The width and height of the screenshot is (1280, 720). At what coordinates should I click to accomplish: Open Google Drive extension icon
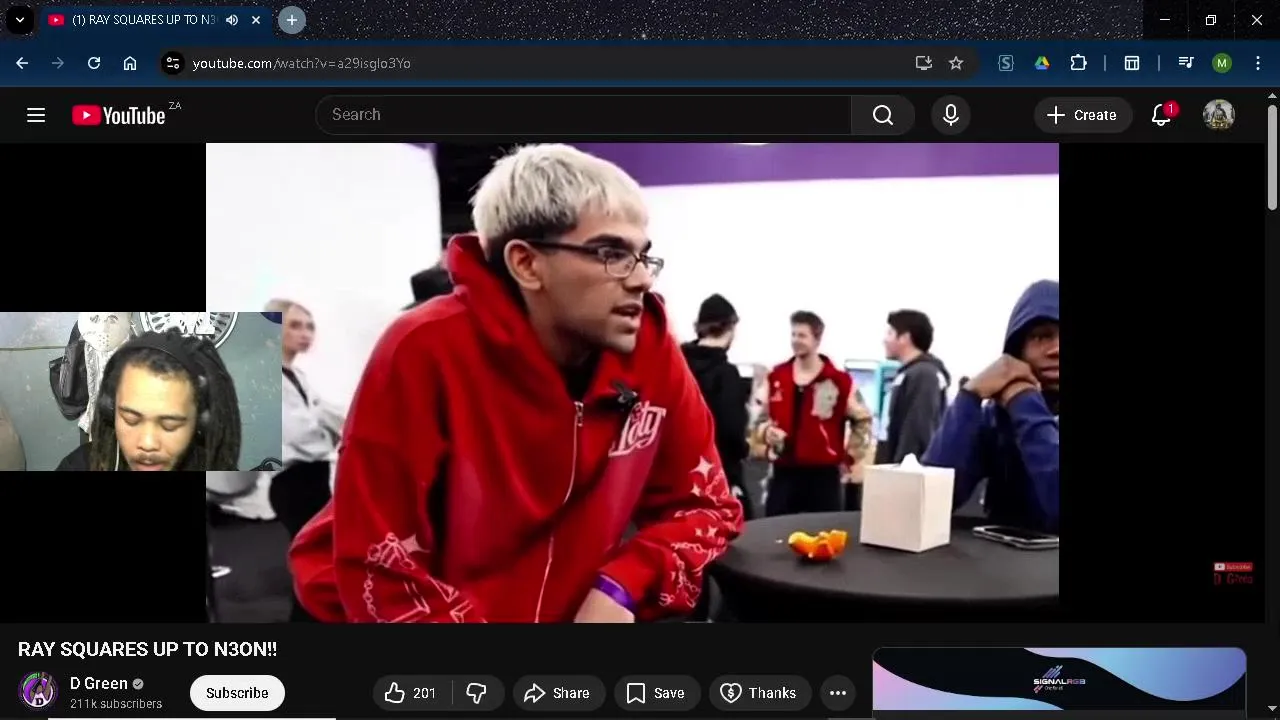pyautogui.click(x=1042, y=63)
